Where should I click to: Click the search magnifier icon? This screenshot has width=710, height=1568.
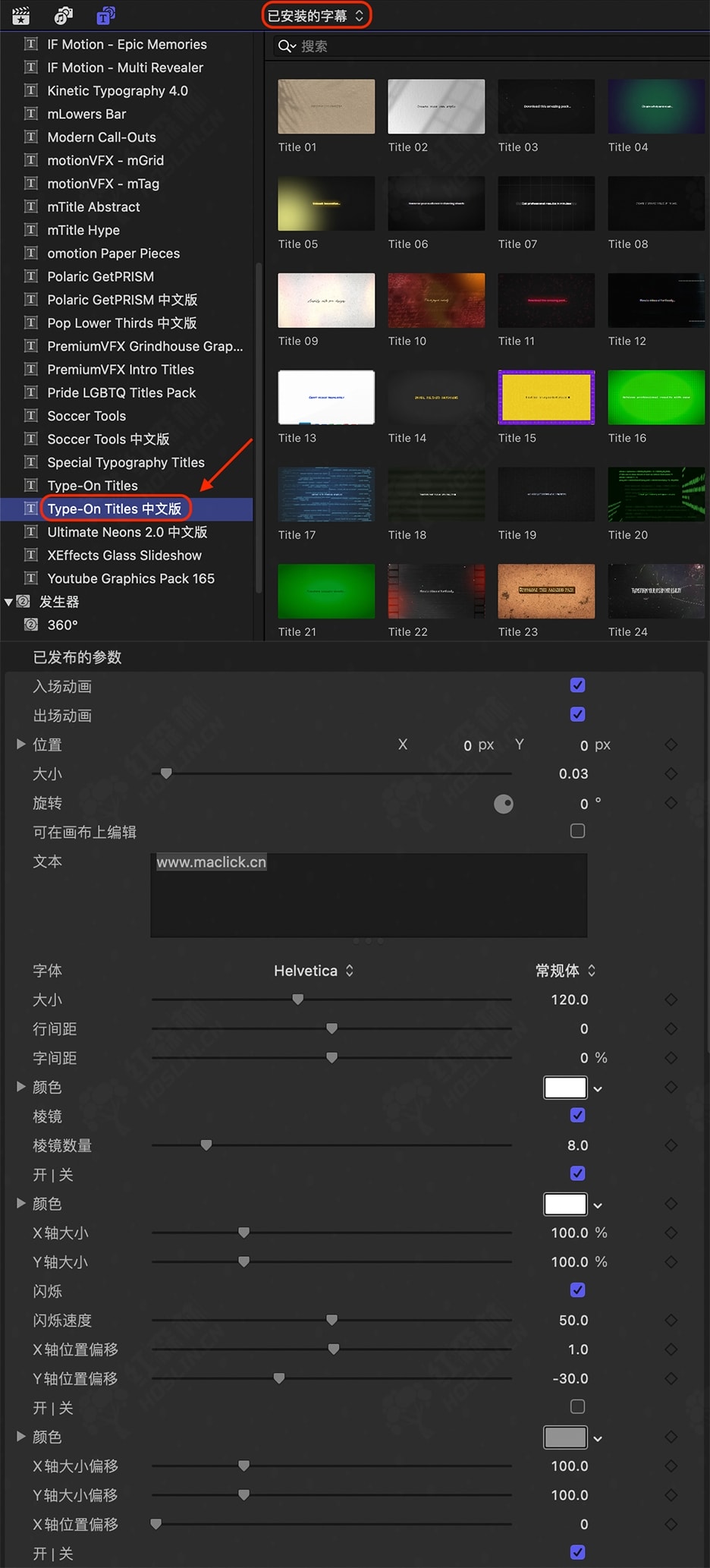286,46
